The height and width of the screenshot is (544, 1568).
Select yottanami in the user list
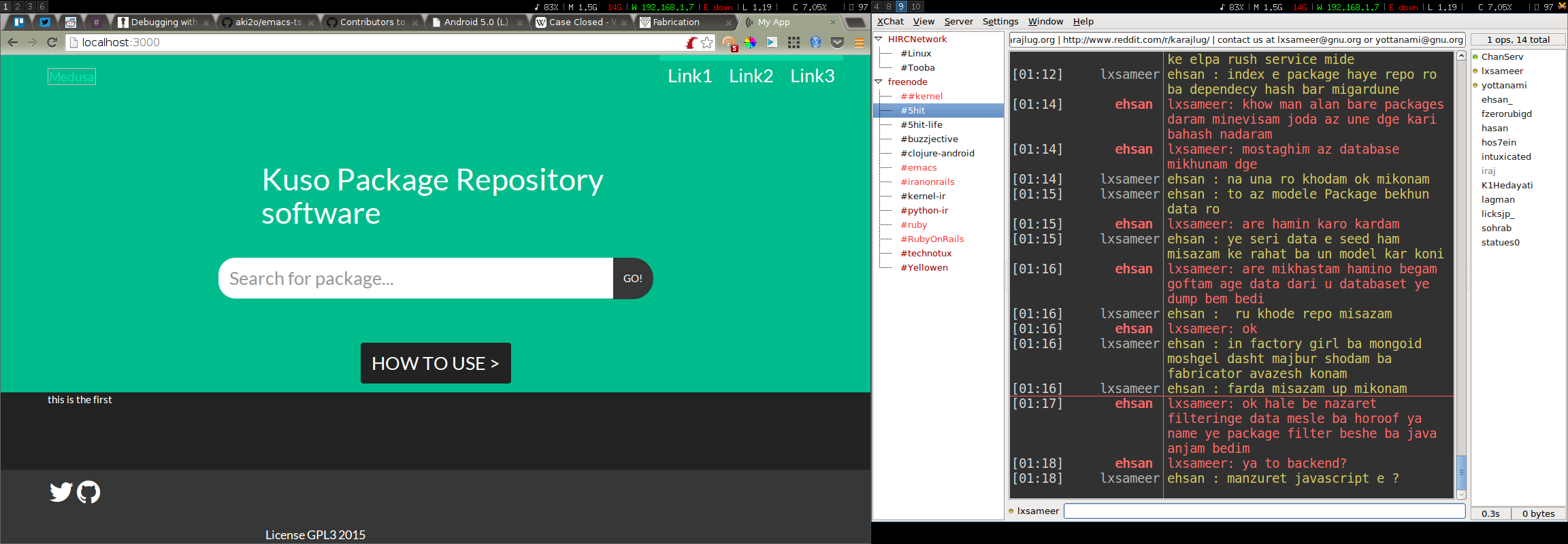[1503, 86]
